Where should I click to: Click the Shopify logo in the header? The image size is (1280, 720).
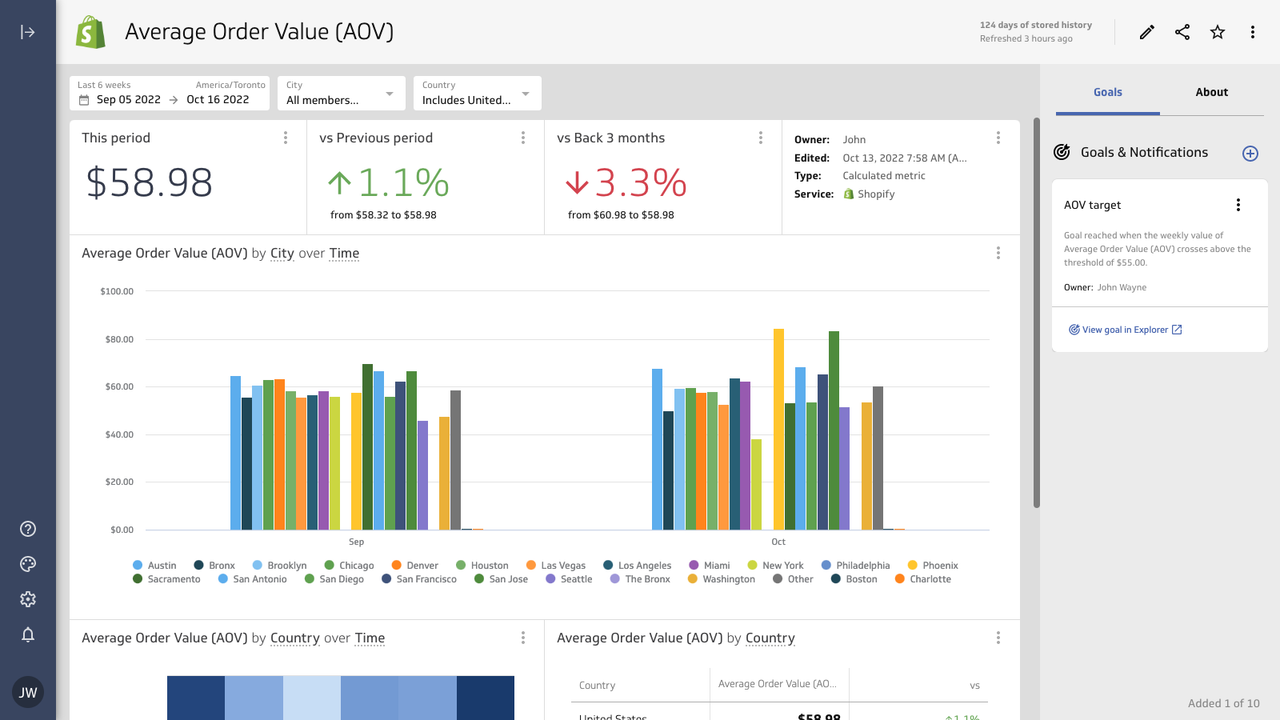tap(90, 31)
